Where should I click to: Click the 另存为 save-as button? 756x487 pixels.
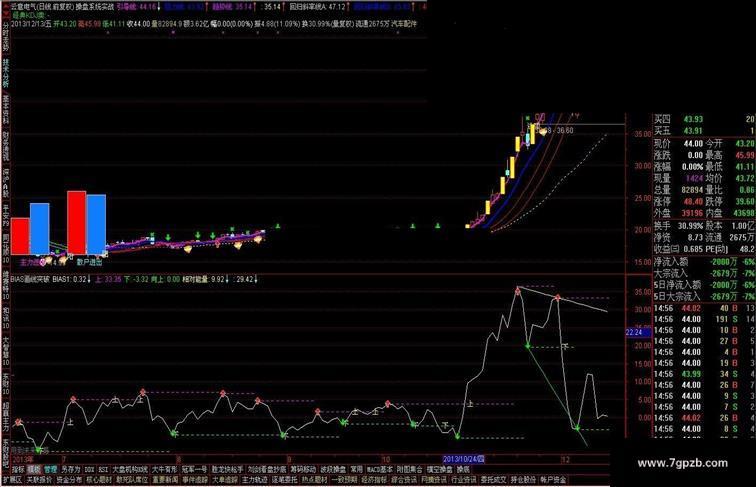click(71, 469)
